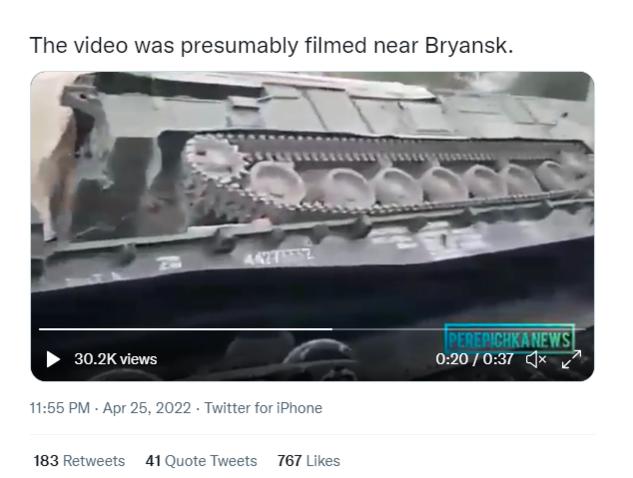Click the played portion of the progress bar
Viewport: 633px width, 478px height.
[x=185, y=329]
